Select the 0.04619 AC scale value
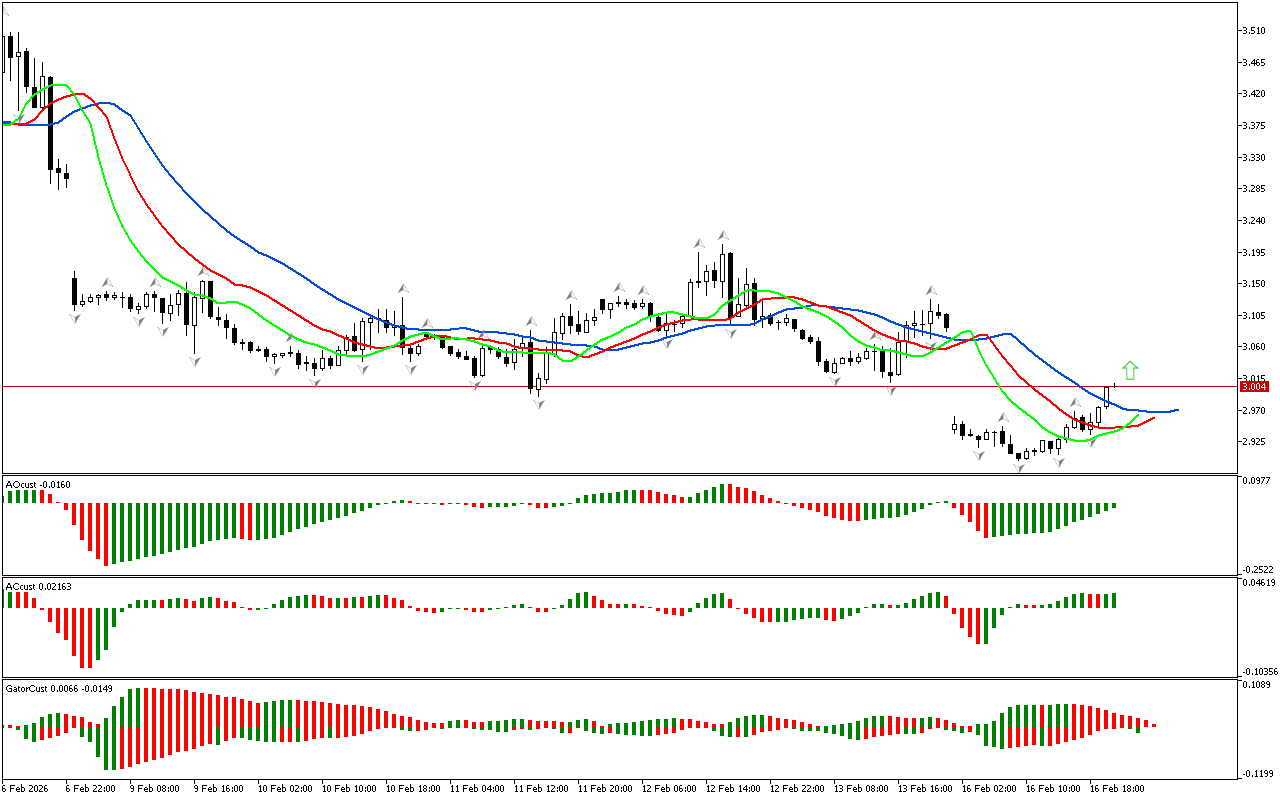 1257,582
